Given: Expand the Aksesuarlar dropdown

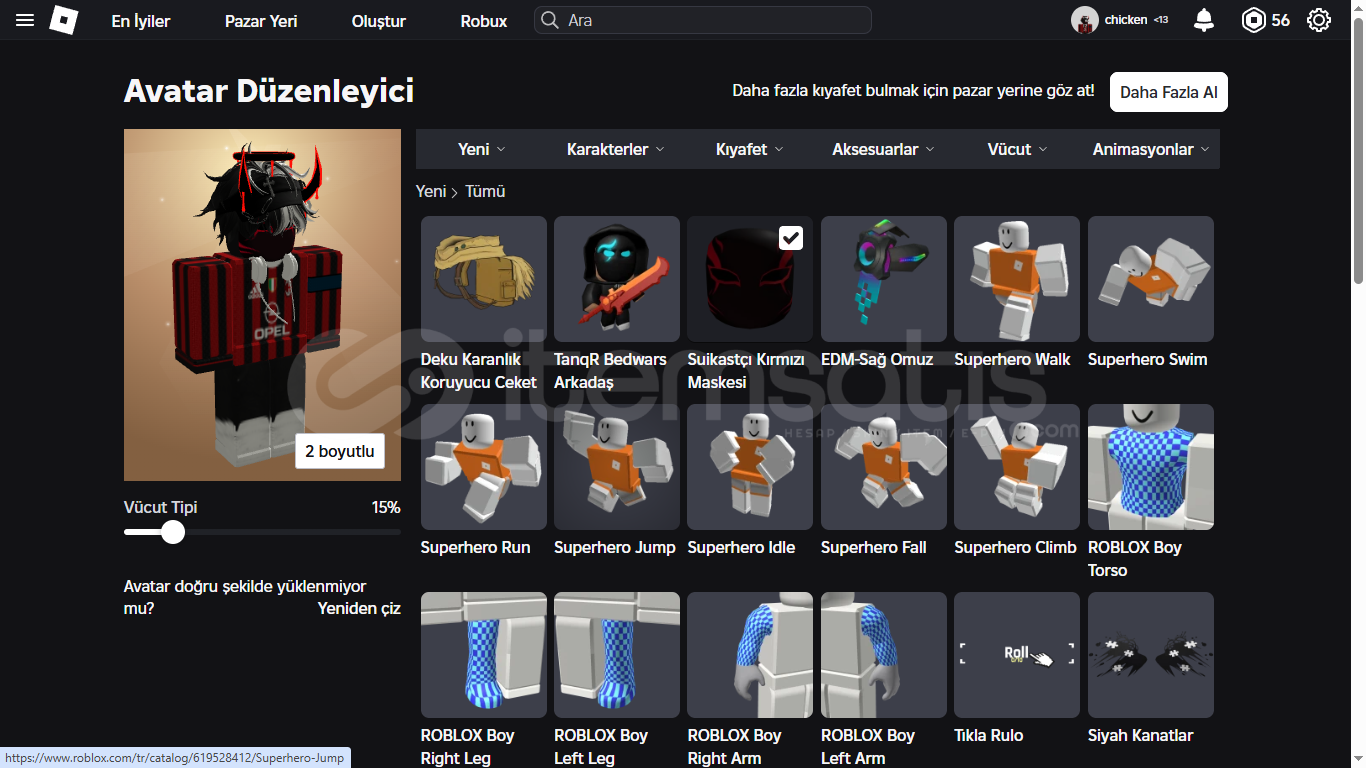Looking at the screenshot, I should pyautogui.click(x=883, y=149).
